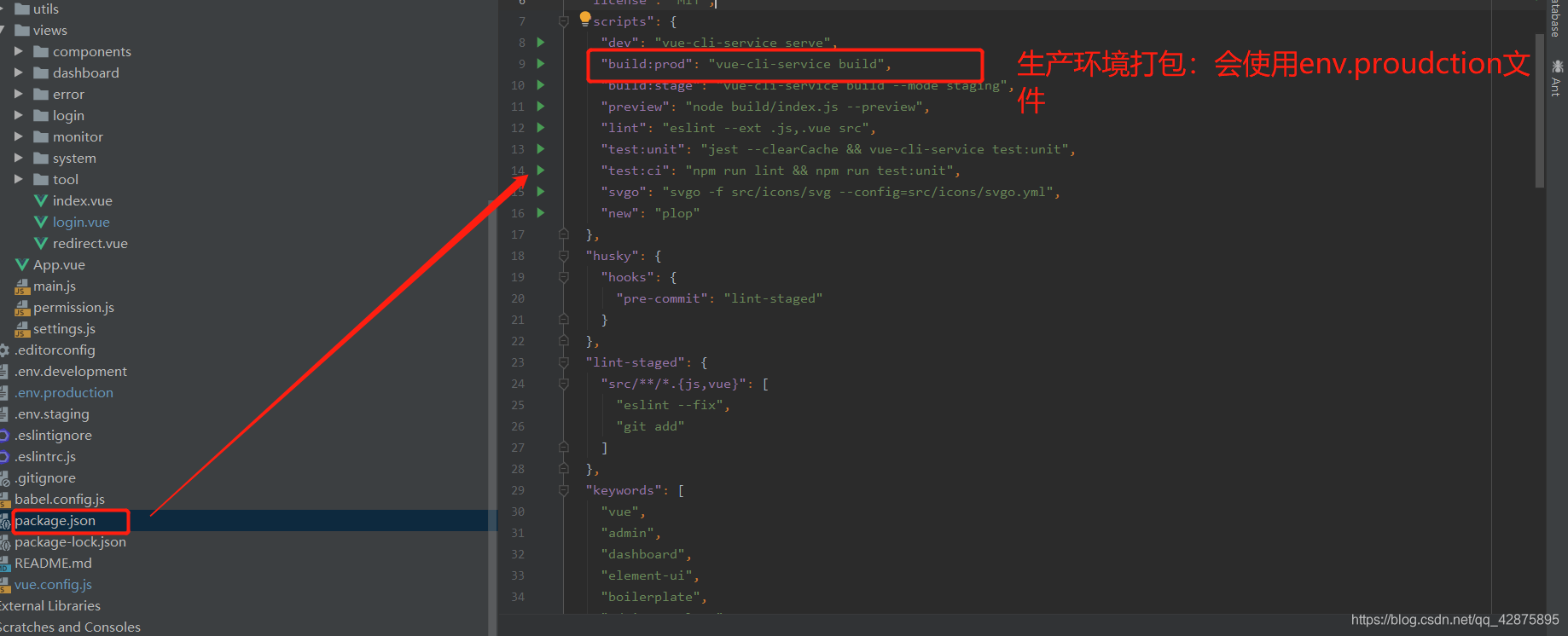Click the Vue icon of redirect.vue
This screenshot has height=636, width=1568.
coord(40,243)
